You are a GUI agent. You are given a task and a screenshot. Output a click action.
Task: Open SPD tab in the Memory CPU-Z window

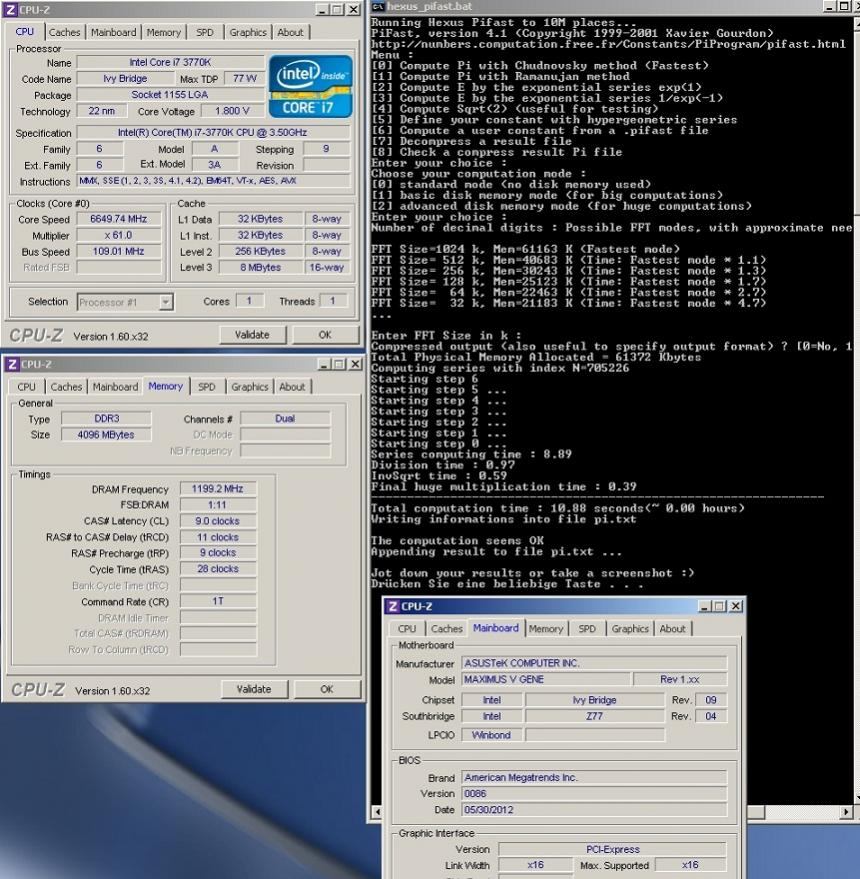pyautogui.click(x=207, y=387)
